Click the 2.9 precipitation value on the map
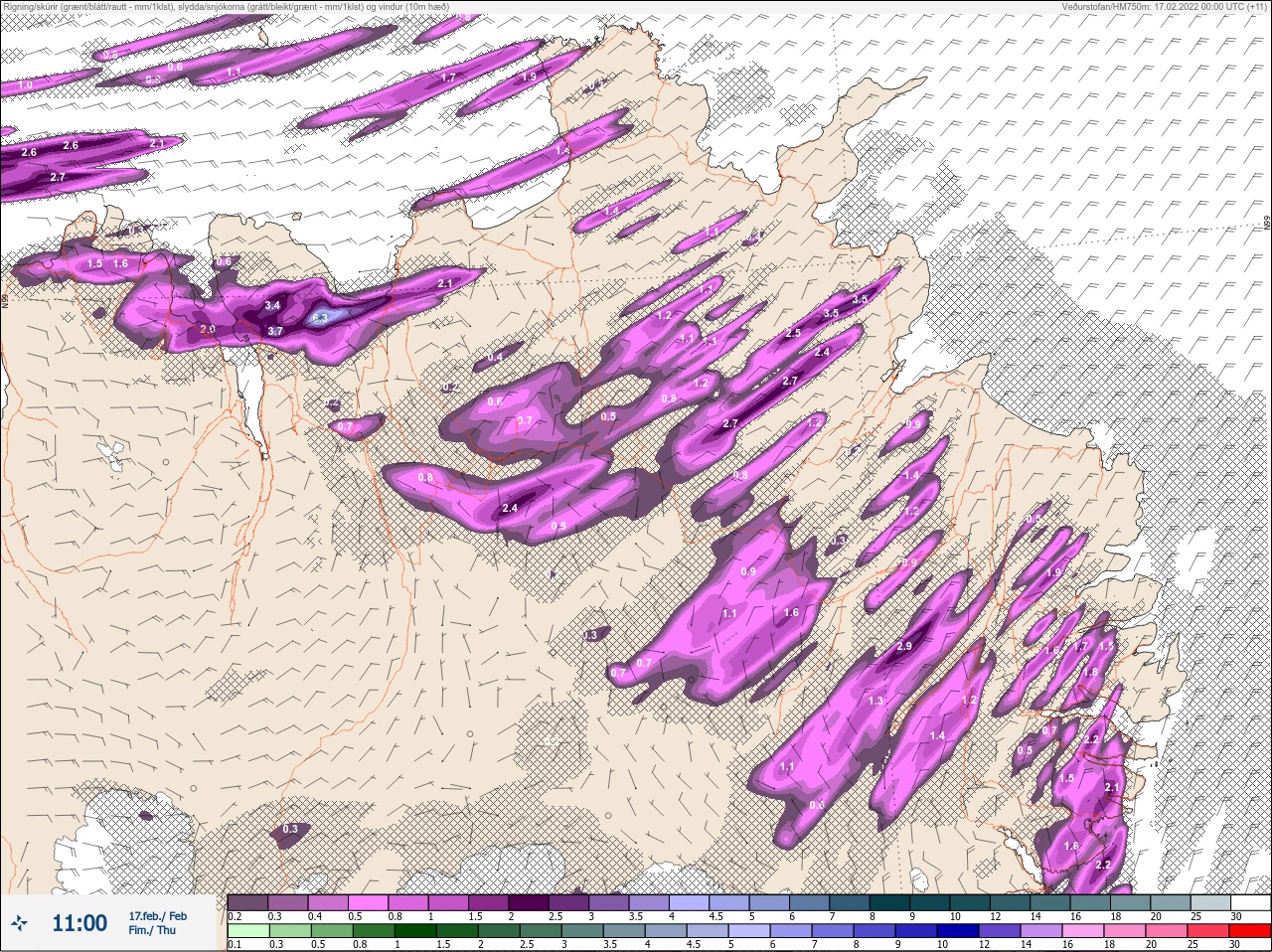1272x952 pixels. (x=904, y=646)
